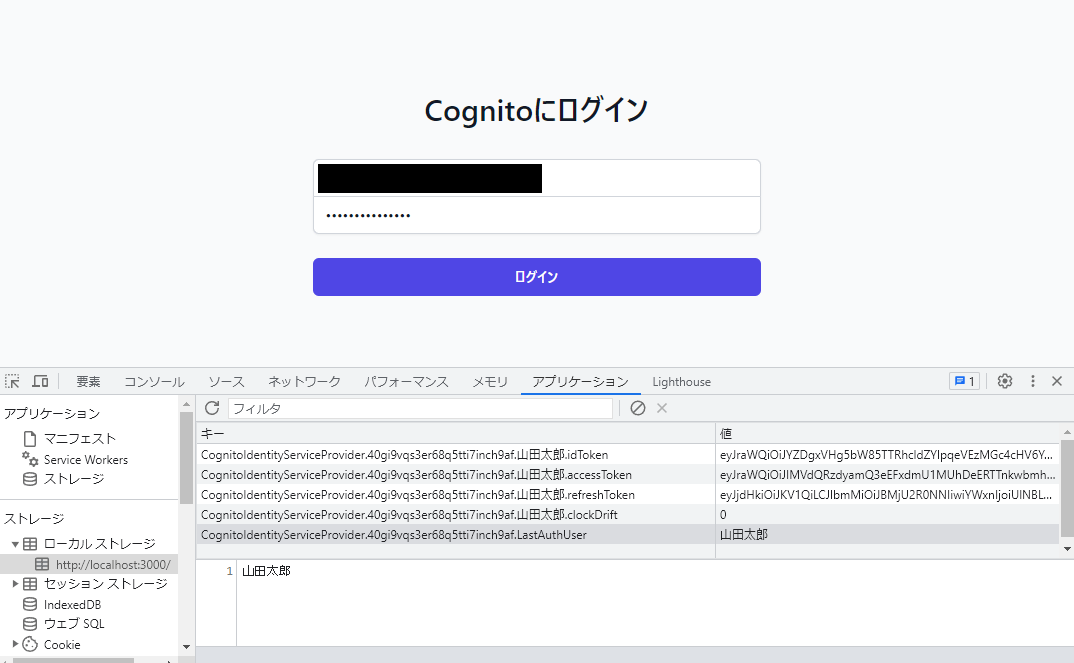Select the refreshToken key row
Image resolution: width=1074 pixels, height=663 pixels.
[x=455, y=494]
